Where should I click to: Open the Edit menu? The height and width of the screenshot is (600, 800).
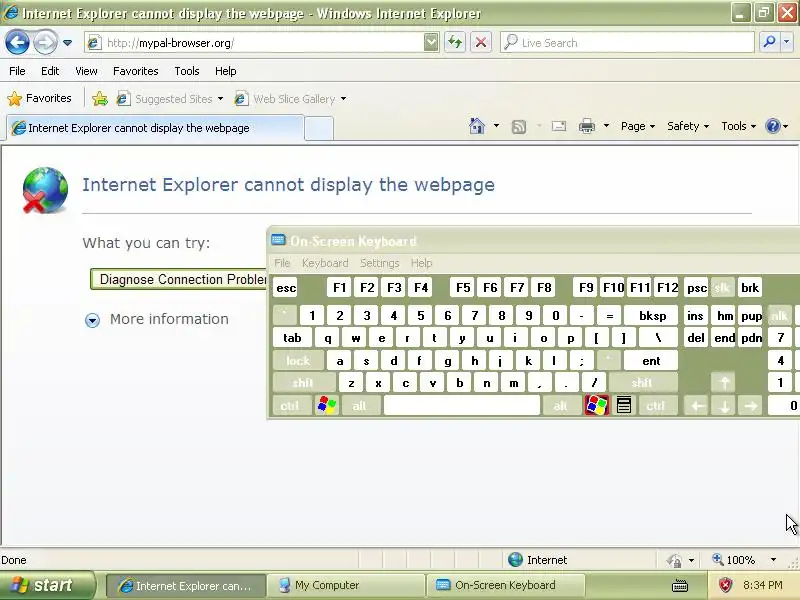[x=50, y=71]
